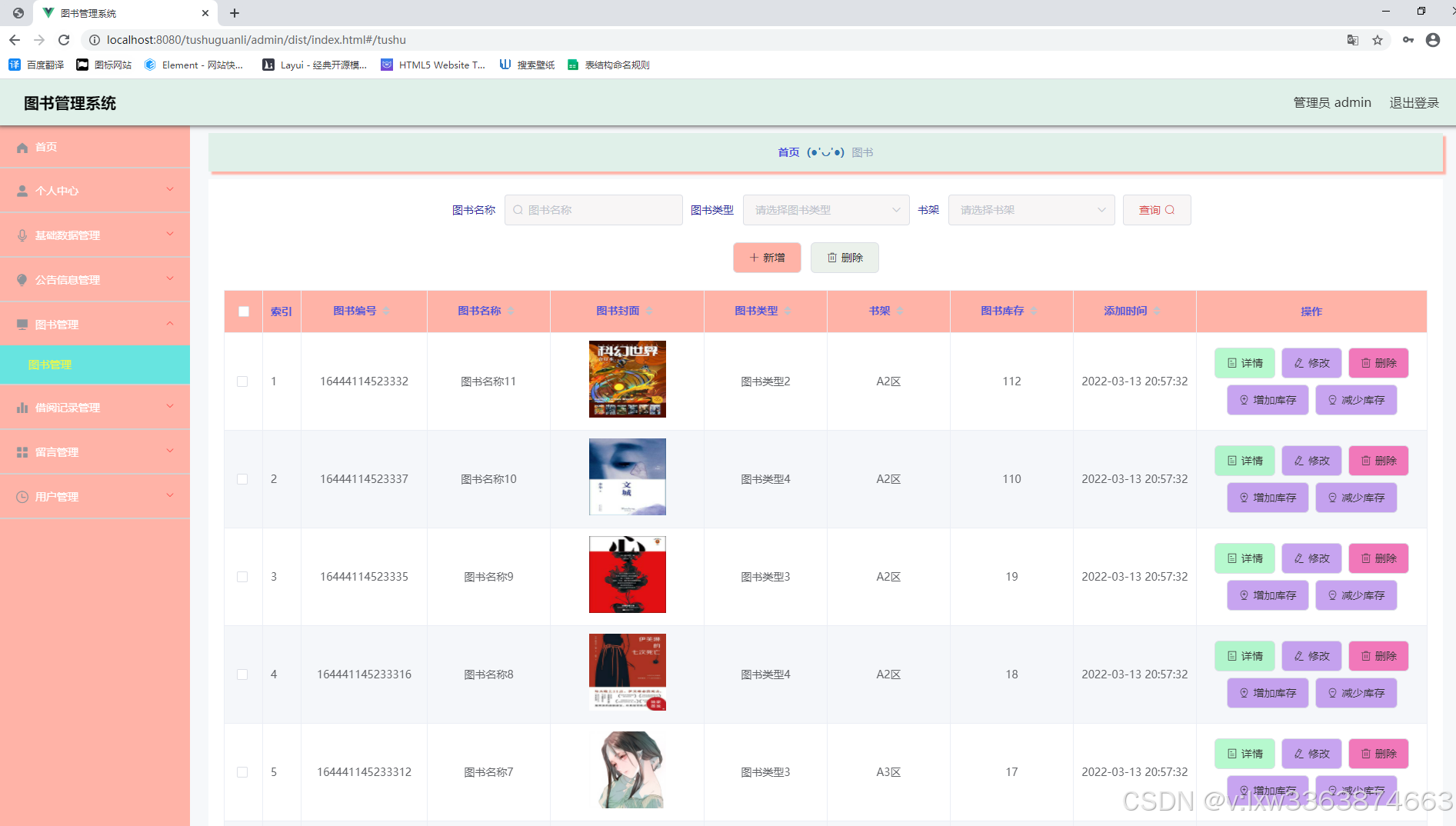
Task: Click the 借阅记录管理 bar-chart icon
Action: [x=22, y=407]
